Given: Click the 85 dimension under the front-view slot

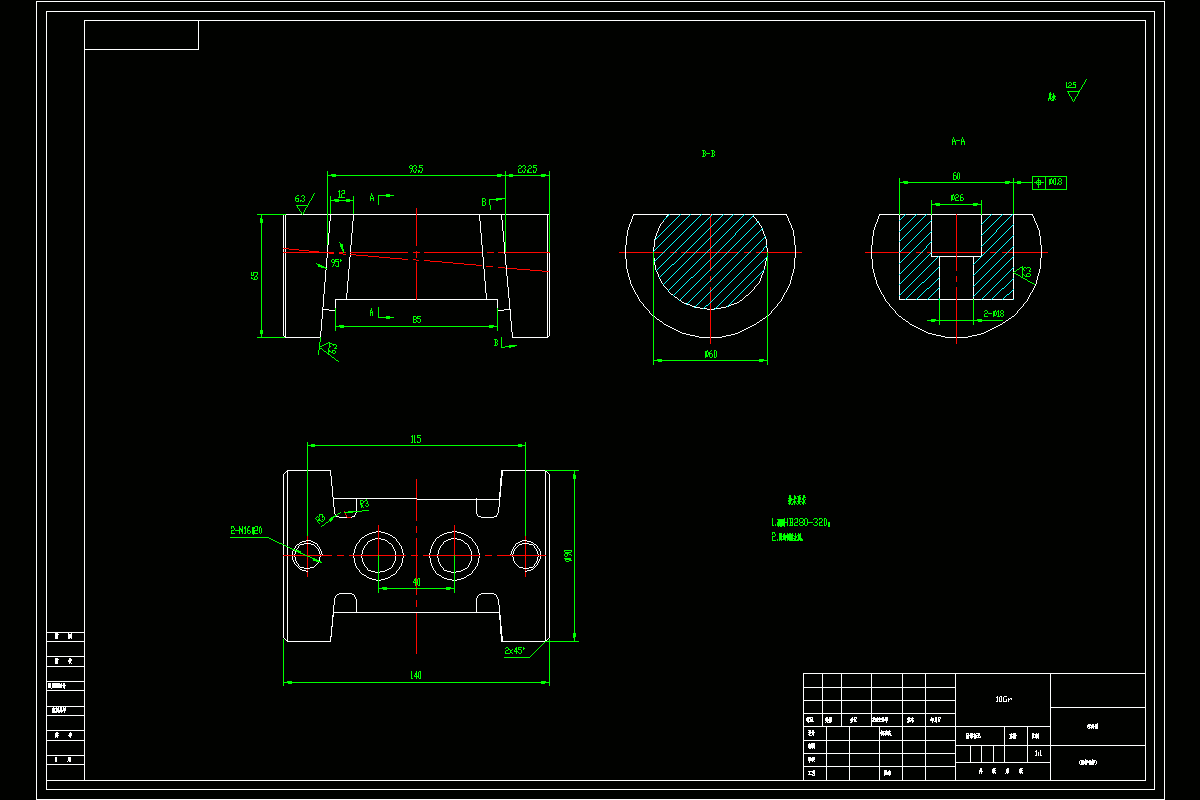Looking at the screenshot, I should (x=416, y=320).
